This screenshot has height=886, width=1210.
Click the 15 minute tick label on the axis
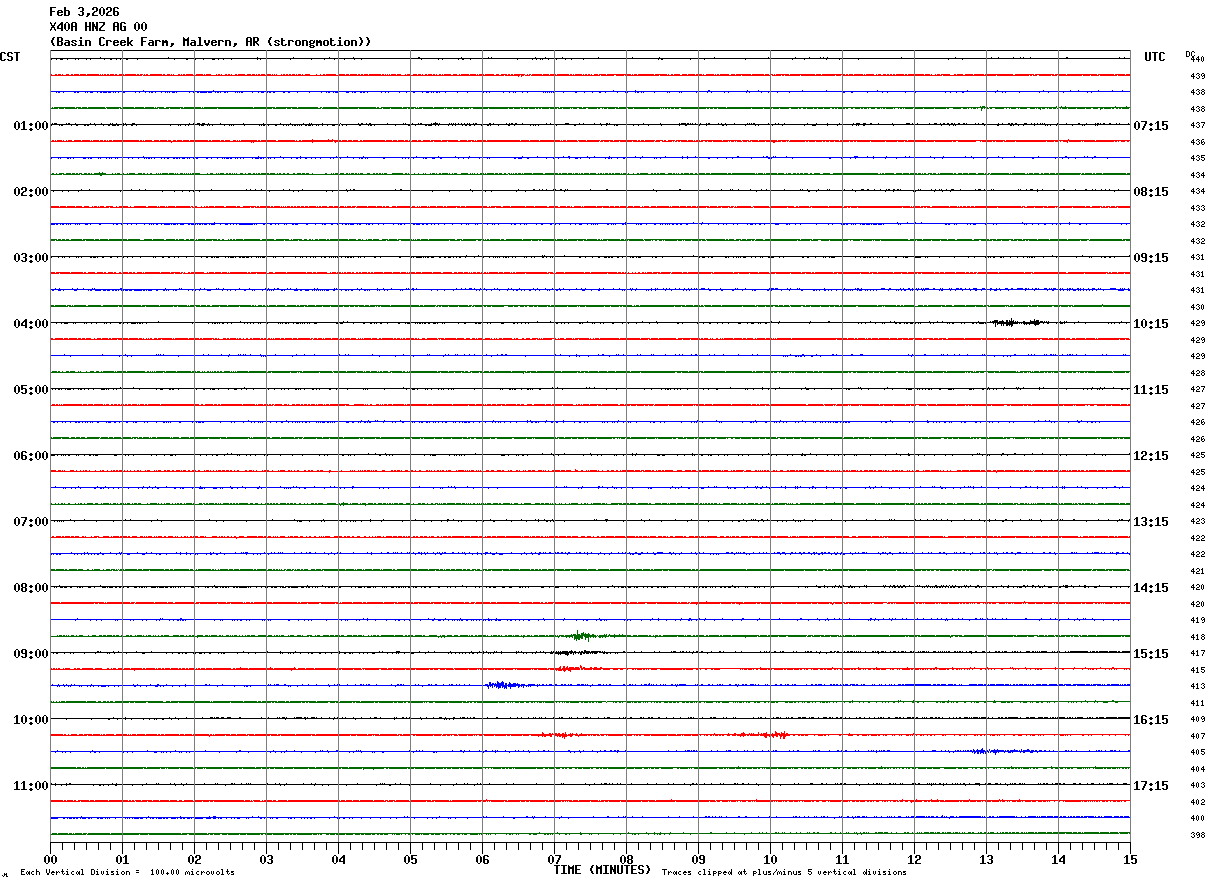coord(1130,860)
